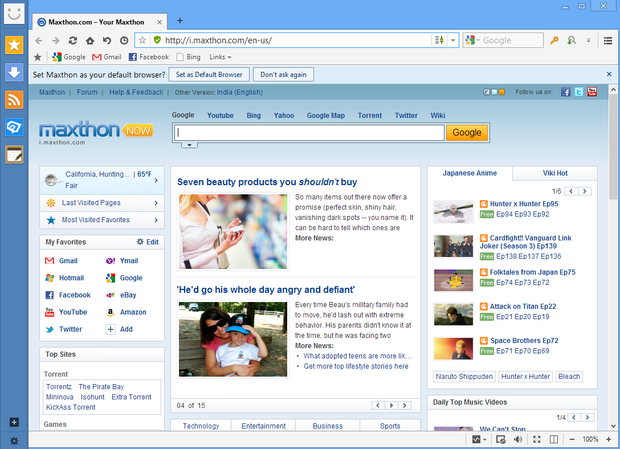Open Magic Fill key icon
This screenshot has height=449, width=620.
pyautogui.click(x=554, y=40)
